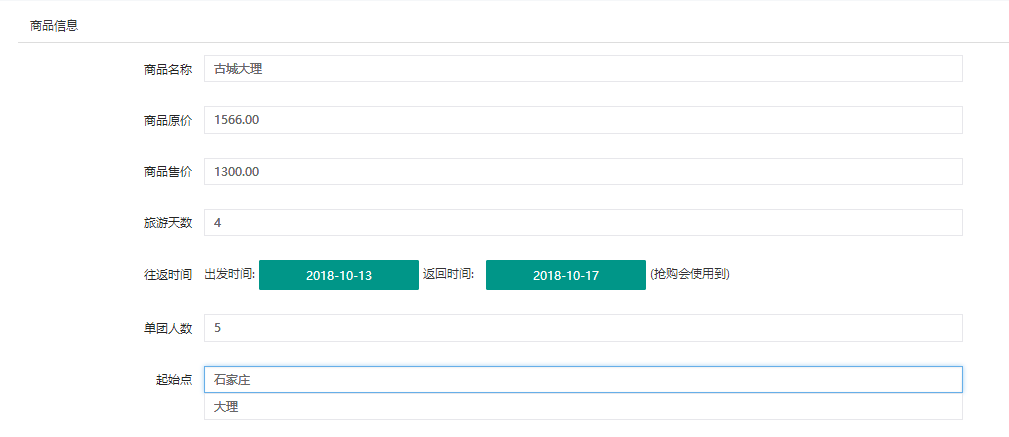Focus the 商品原价 field showing 1566.00
The width and height of the screenshot is (1009, 437).
click(x=583, y=120)
